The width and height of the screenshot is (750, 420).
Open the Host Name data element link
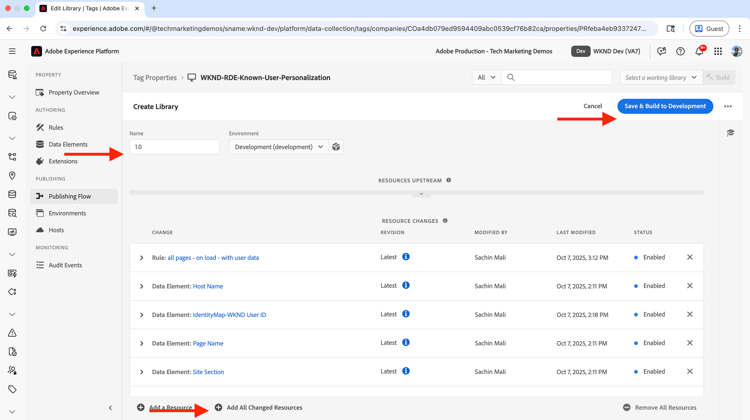208,287
